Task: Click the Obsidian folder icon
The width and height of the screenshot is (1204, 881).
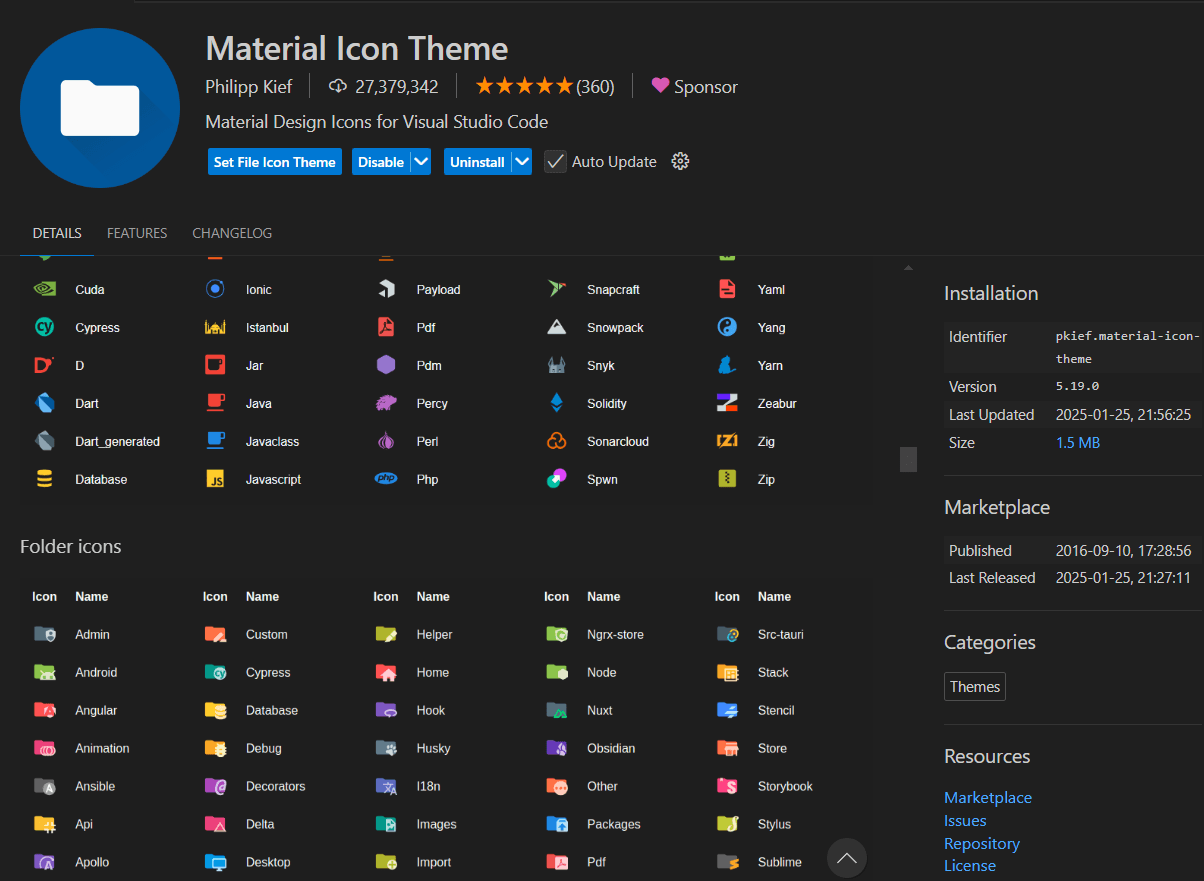Action: click(557, 748)
